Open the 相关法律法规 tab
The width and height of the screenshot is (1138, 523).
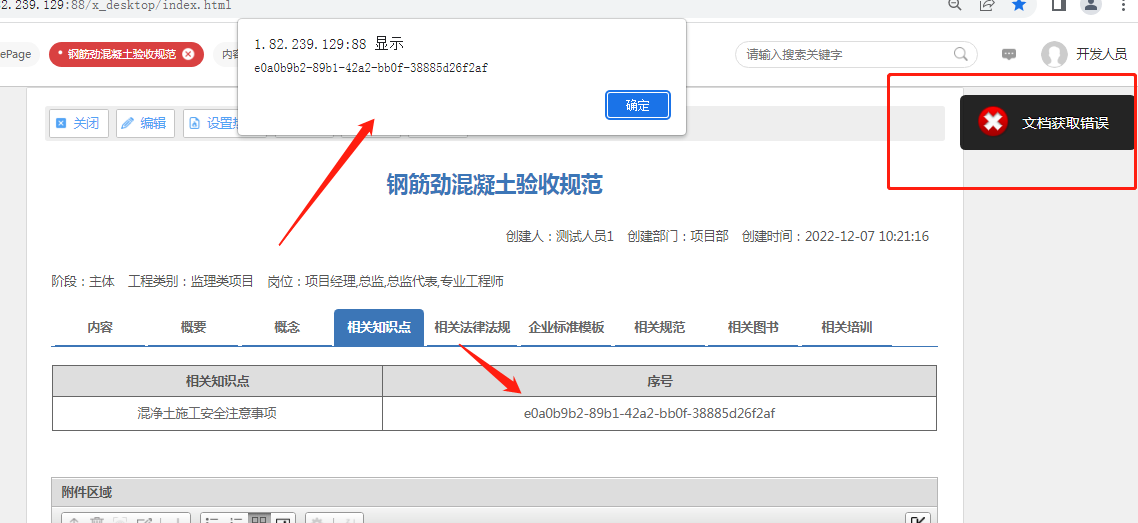tap(472, 327)
